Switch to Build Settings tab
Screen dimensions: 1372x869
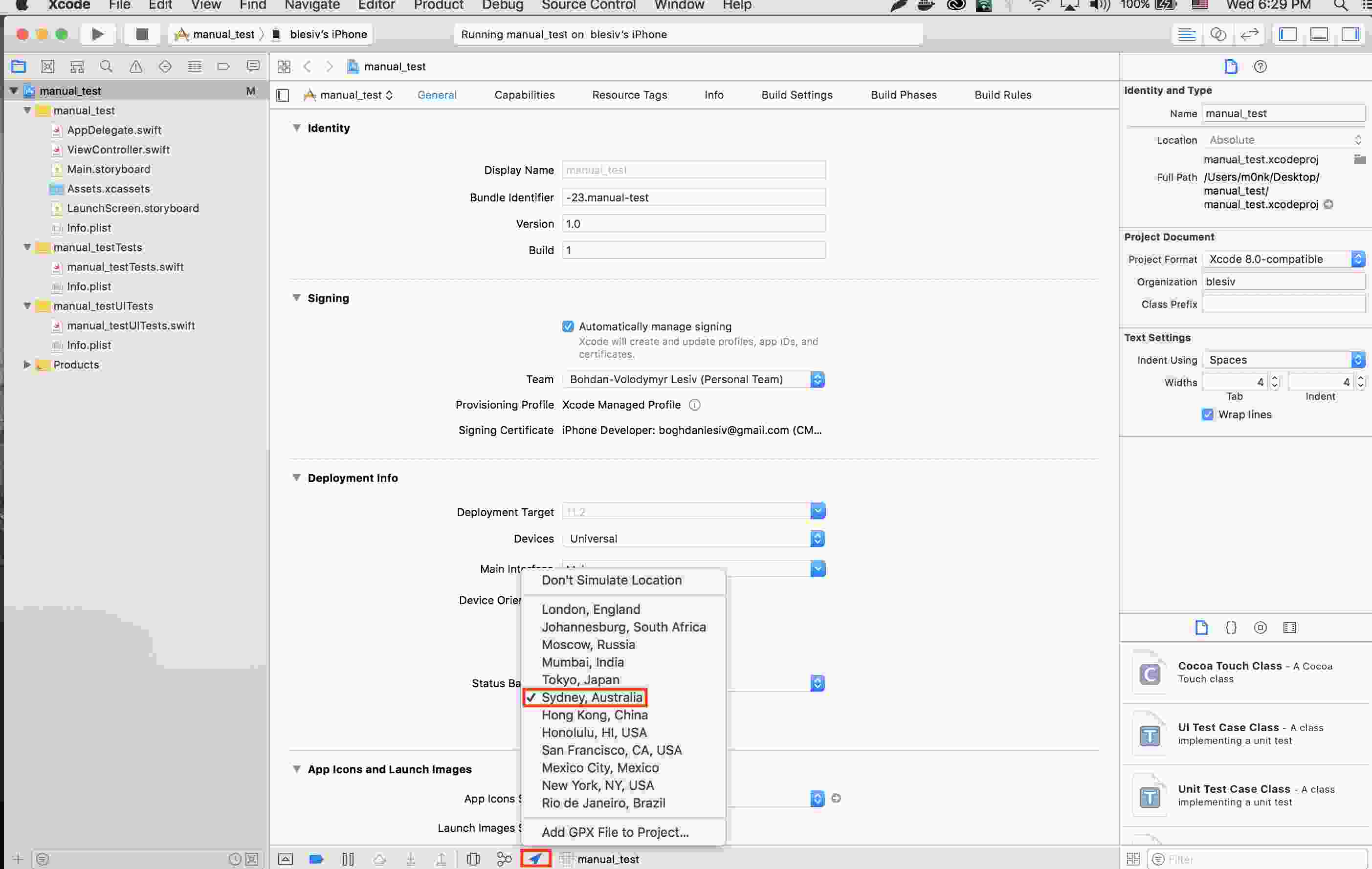pyautogui.click(x=796, y=94)
